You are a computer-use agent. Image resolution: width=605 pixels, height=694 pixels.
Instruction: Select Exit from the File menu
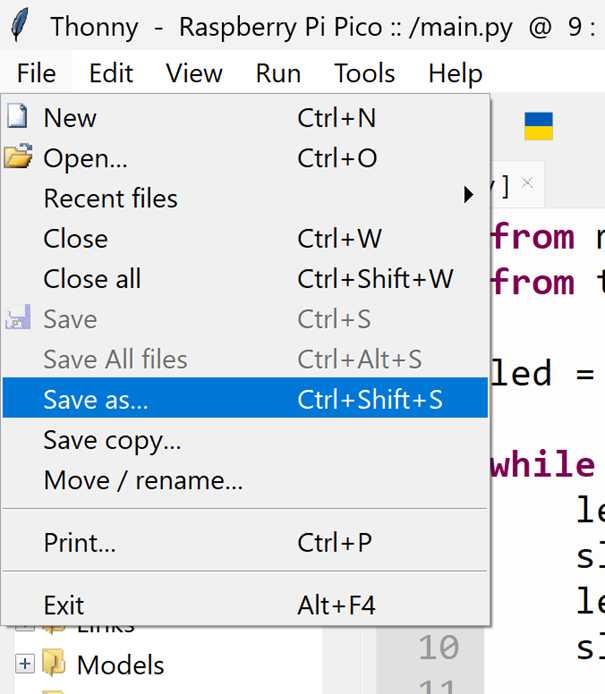tap(245, 605)
